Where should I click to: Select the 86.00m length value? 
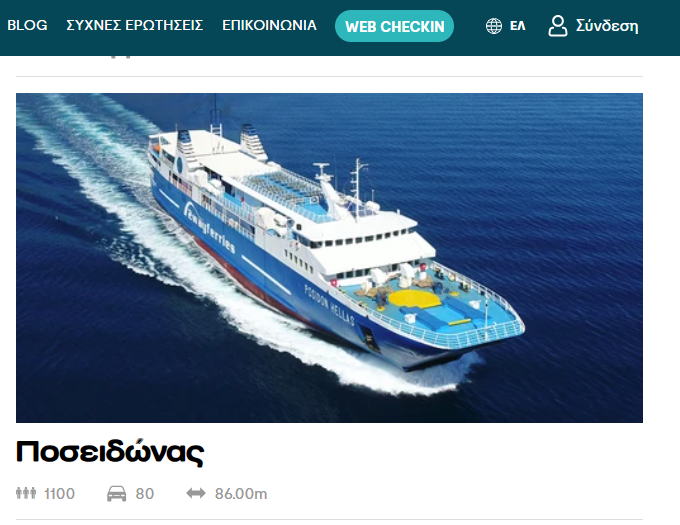(241, 494)
